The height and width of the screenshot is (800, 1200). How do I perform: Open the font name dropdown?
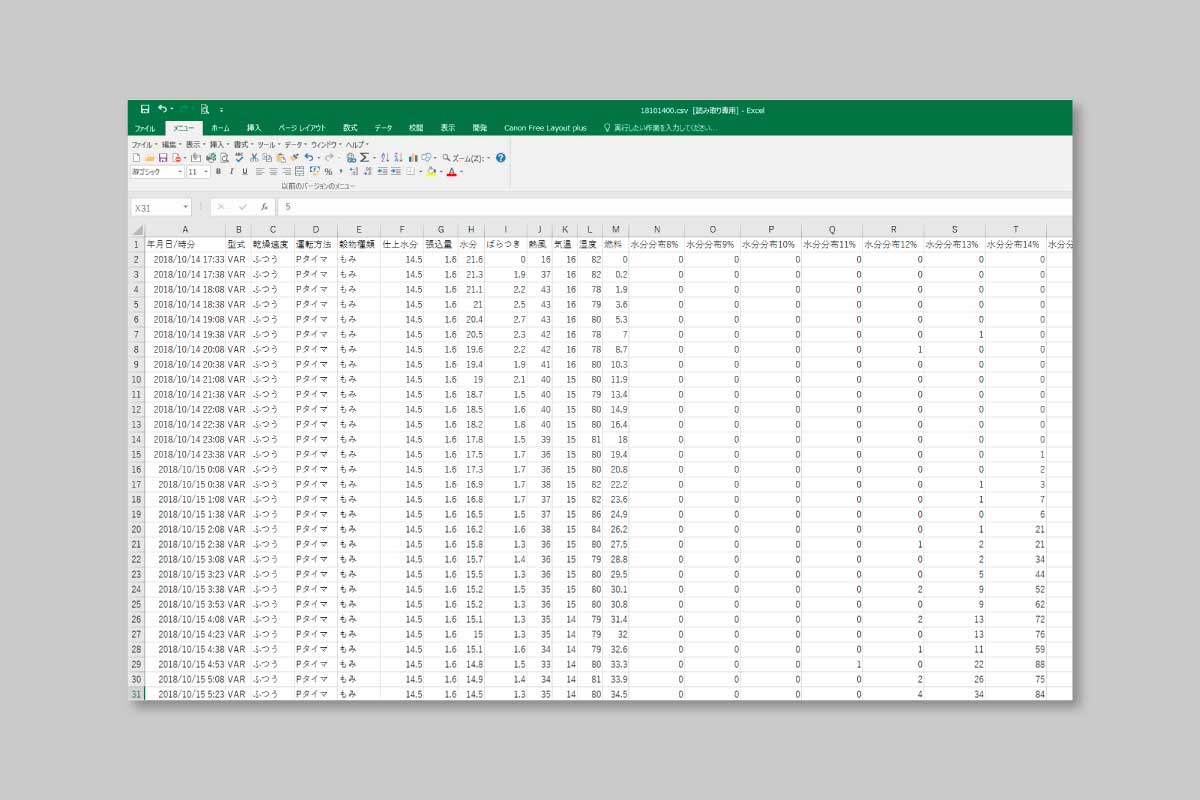(180, 172)
